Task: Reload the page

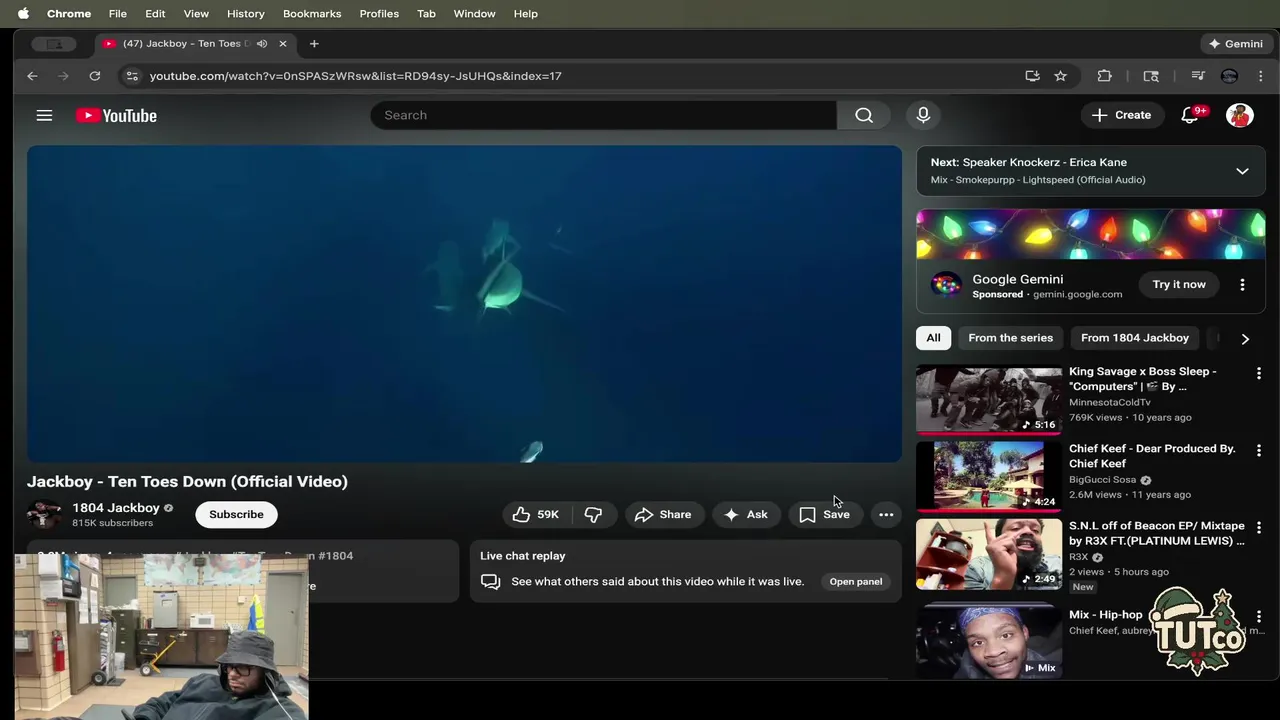Action: point(94,76)
